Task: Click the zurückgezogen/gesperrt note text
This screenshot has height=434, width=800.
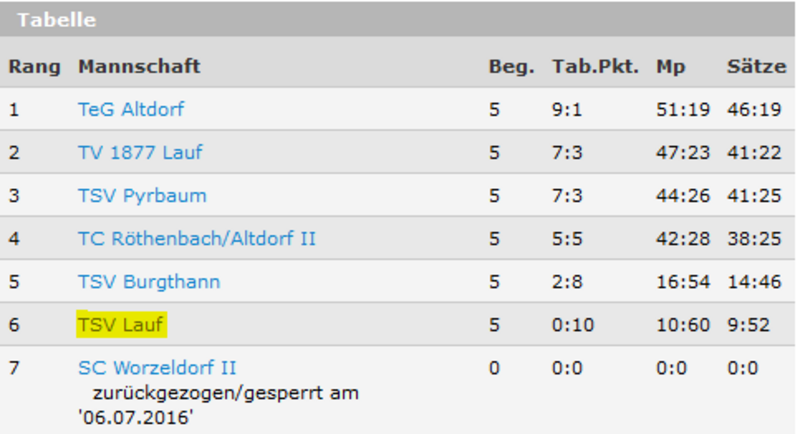Action: point(226,392)
